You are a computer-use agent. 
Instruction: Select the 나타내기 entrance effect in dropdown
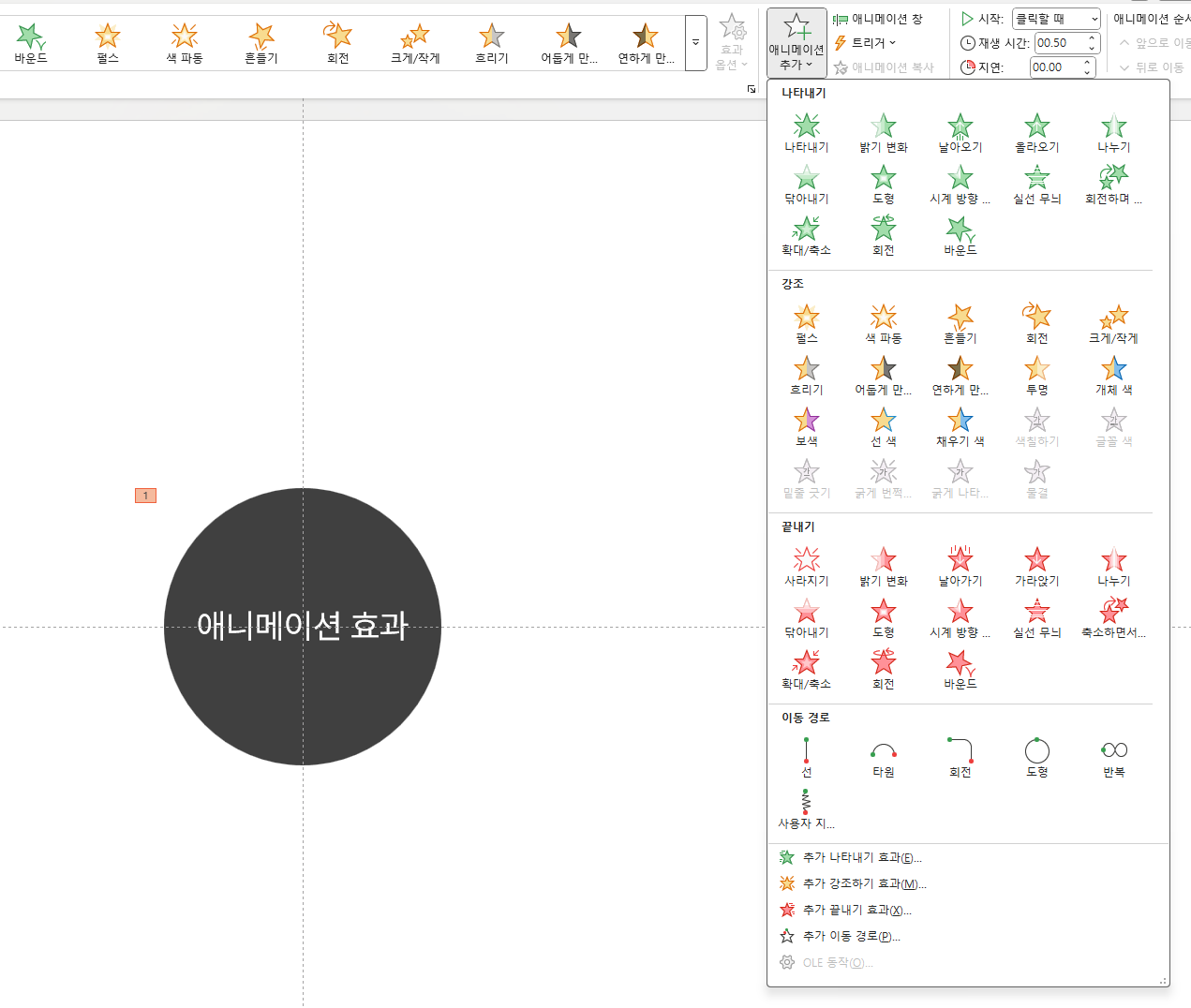807,133
